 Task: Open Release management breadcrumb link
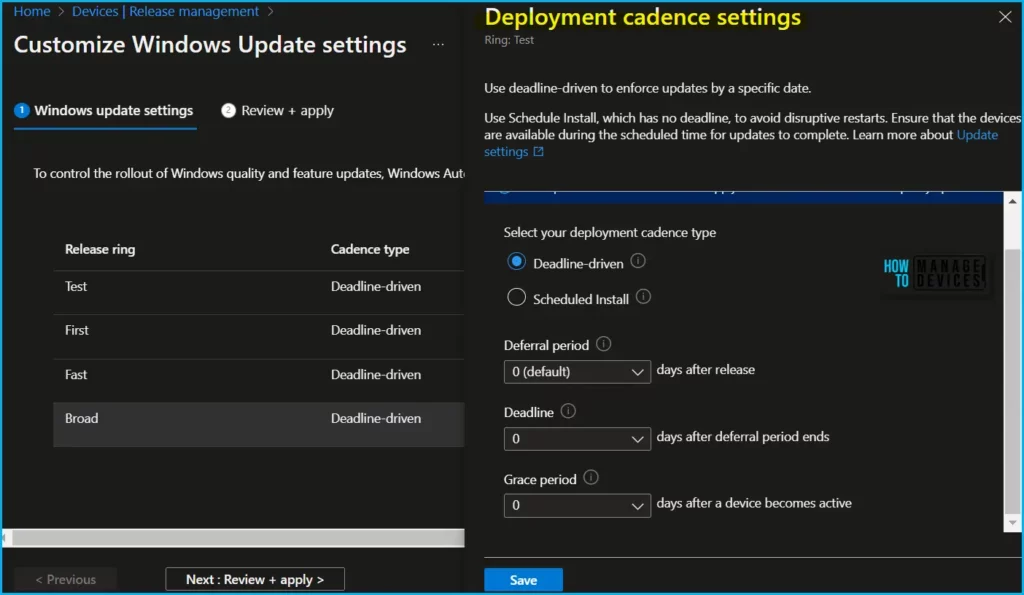194,11
